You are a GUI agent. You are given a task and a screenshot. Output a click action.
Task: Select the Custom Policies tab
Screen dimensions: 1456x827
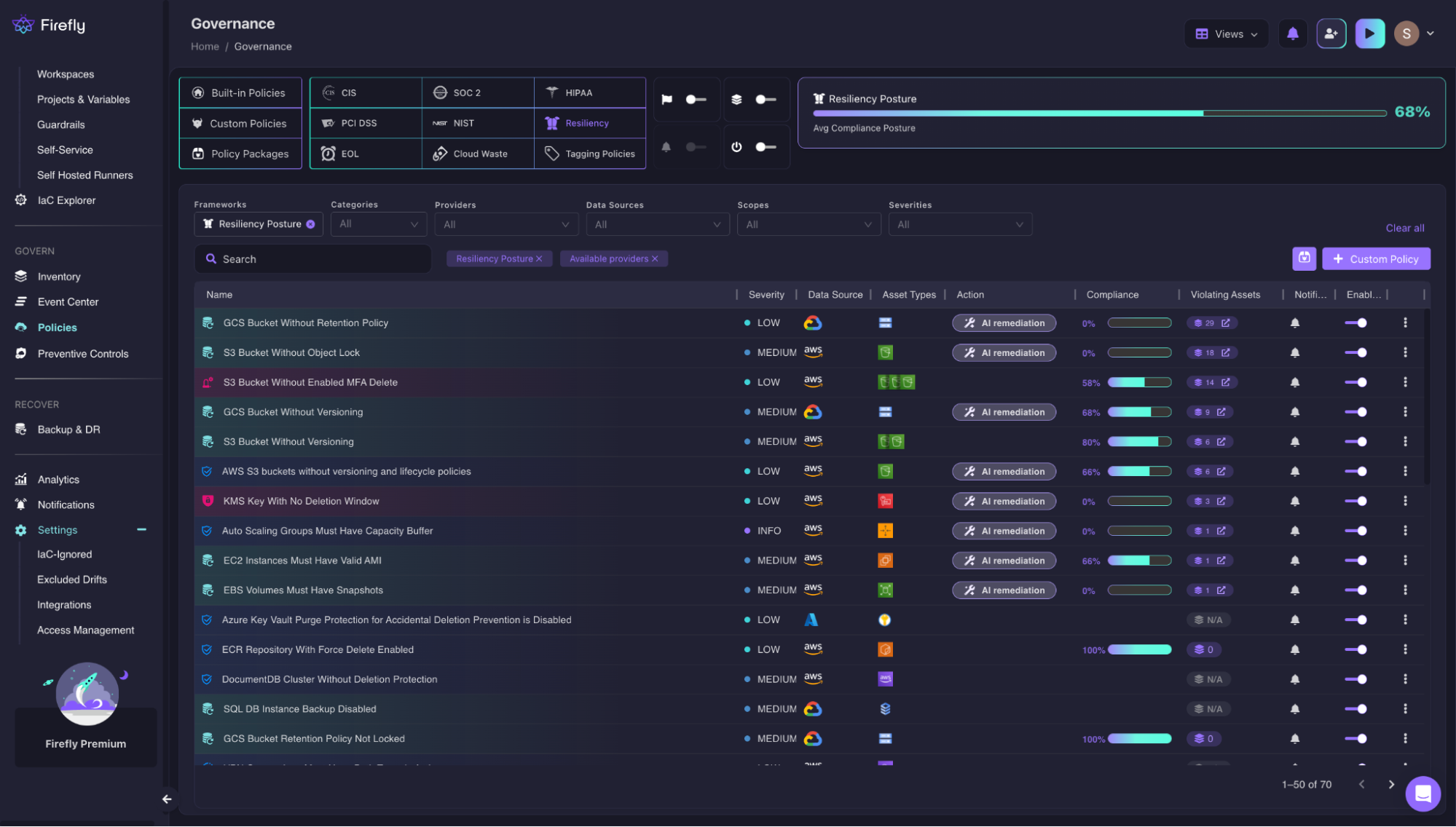(x=240, y=123)
